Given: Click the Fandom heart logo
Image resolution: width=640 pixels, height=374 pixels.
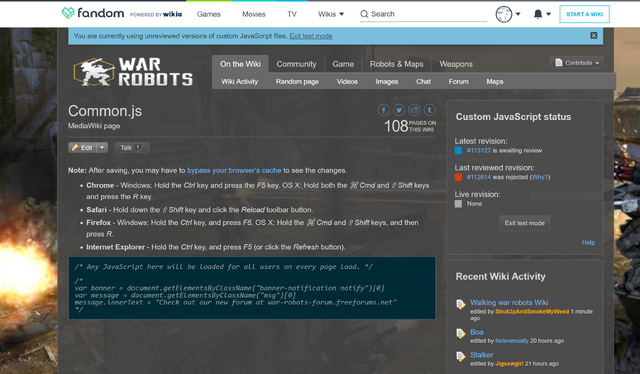Looking at the screenshot, I should point(68,13).
